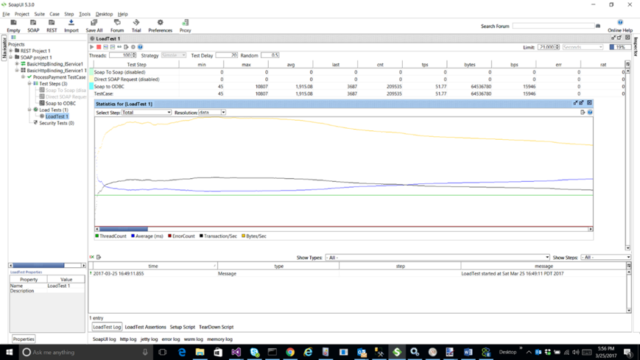
Task: Open the Show Types dropdown
Action: [438, 258]
